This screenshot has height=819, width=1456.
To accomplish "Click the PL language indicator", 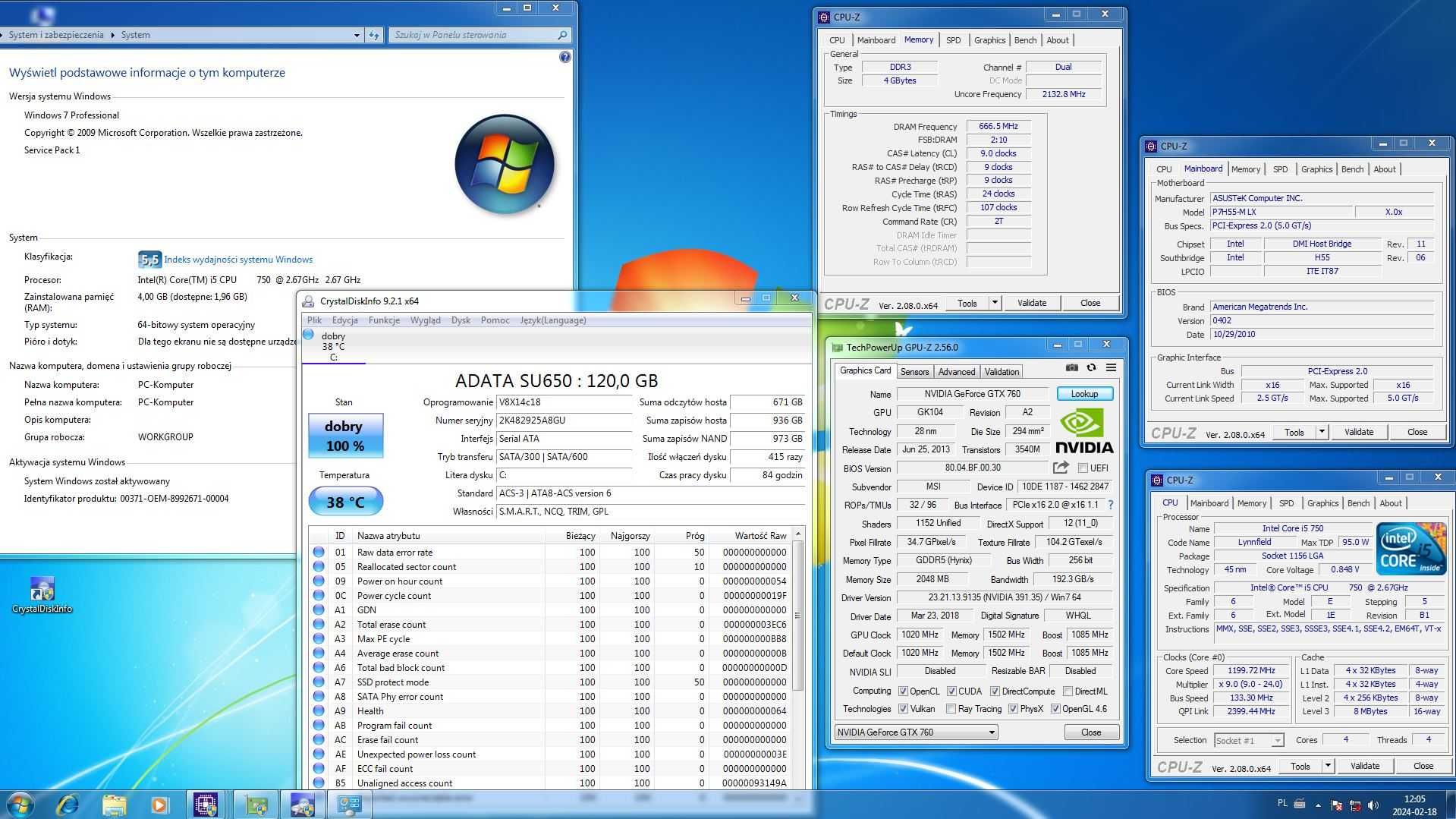I will [x=1282, y=802].
